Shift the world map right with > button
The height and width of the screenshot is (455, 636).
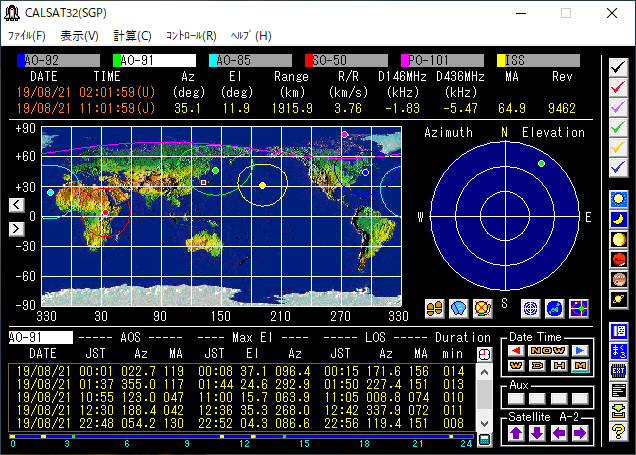[17, 229]
